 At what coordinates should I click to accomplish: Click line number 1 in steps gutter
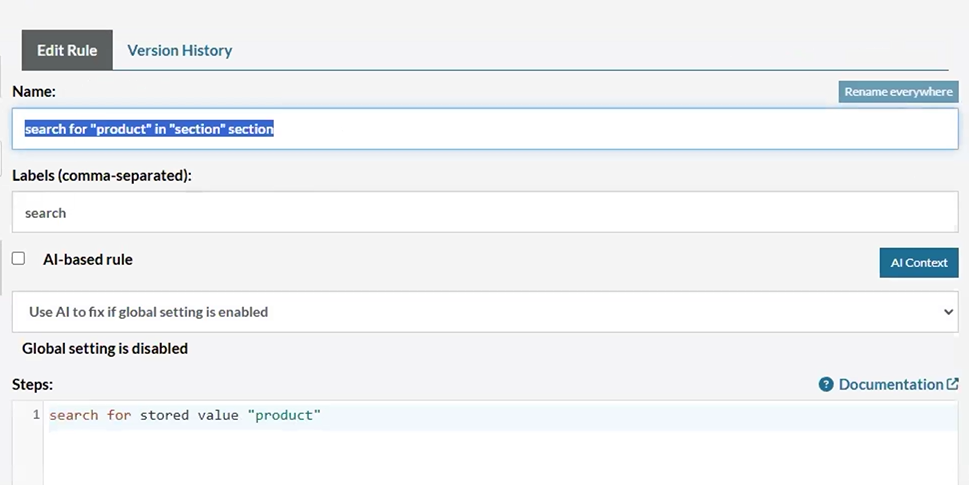pos(36,415)
